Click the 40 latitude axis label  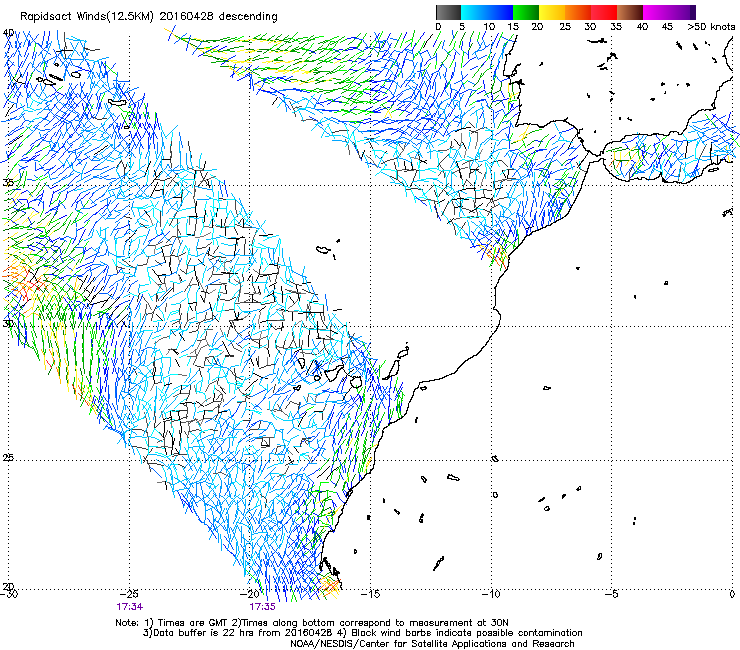(x=8, y=33)
